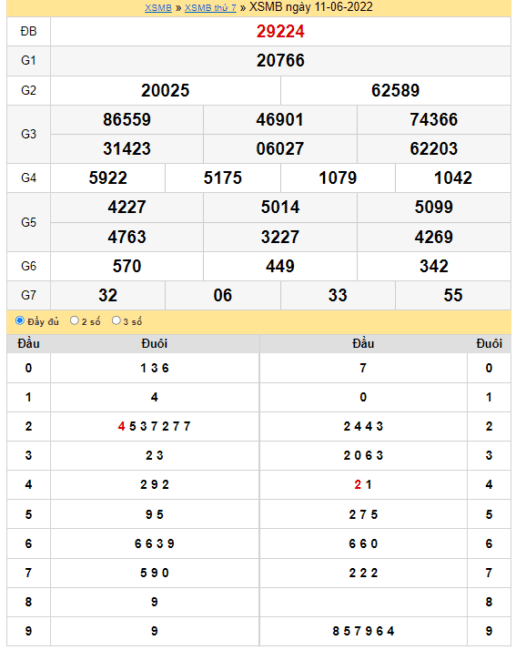The height and width of the screenshot is (650, 516).
Task: Click the G1 prize number 20766
Action: click(x=280, y=61)
